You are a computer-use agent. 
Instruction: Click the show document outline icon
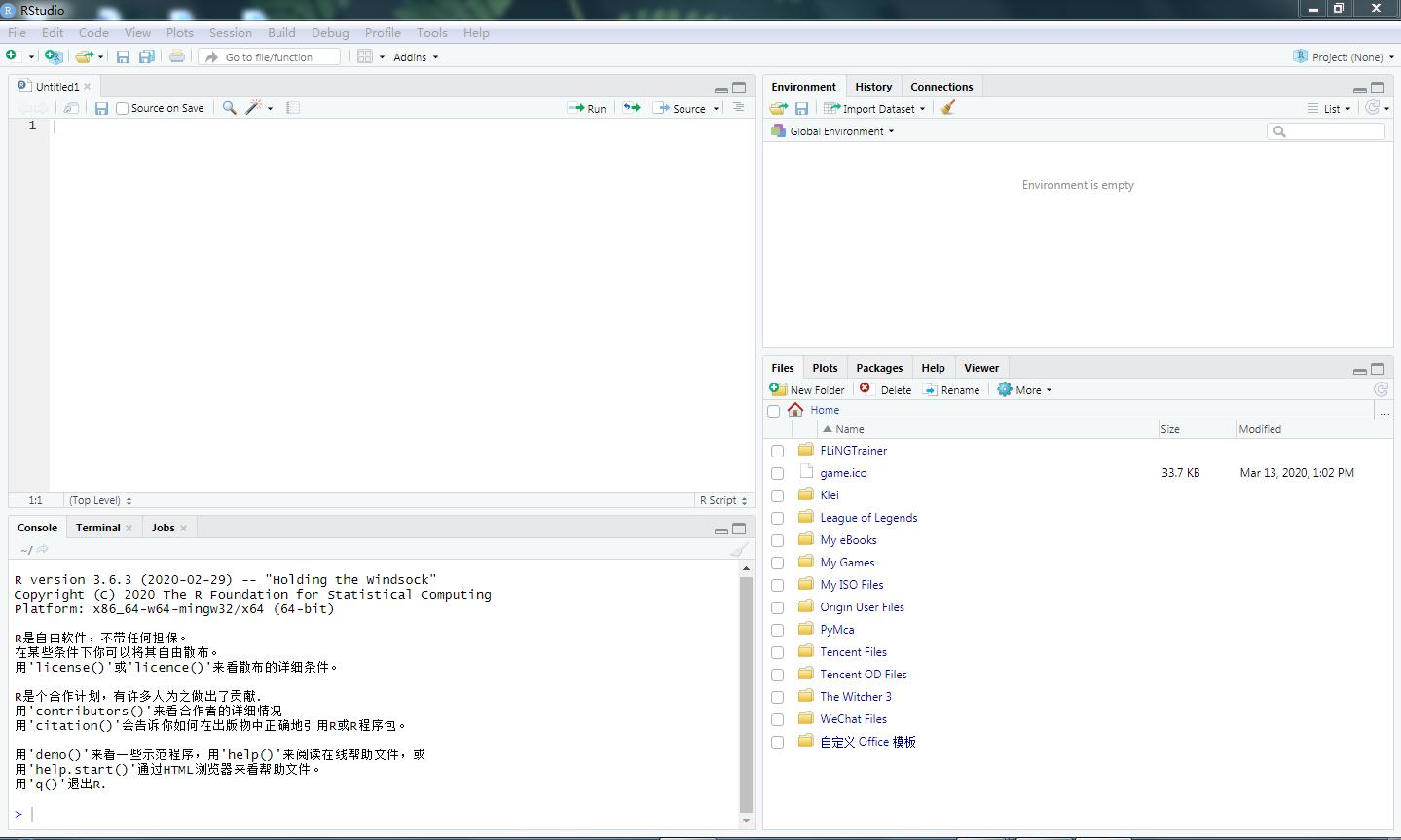pos(739,107)
